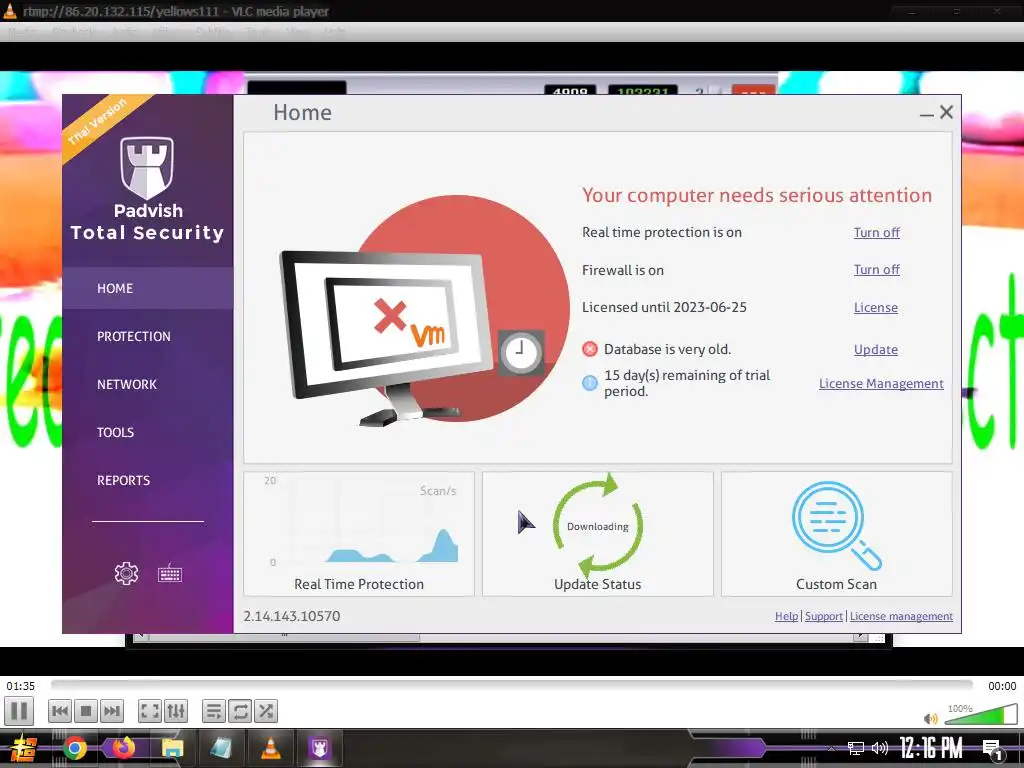This screenshot has width=1024, height=768.
Task: Open the Real Time Protection scan graph card
Action: pyautogui.click(x=359, y=534)
